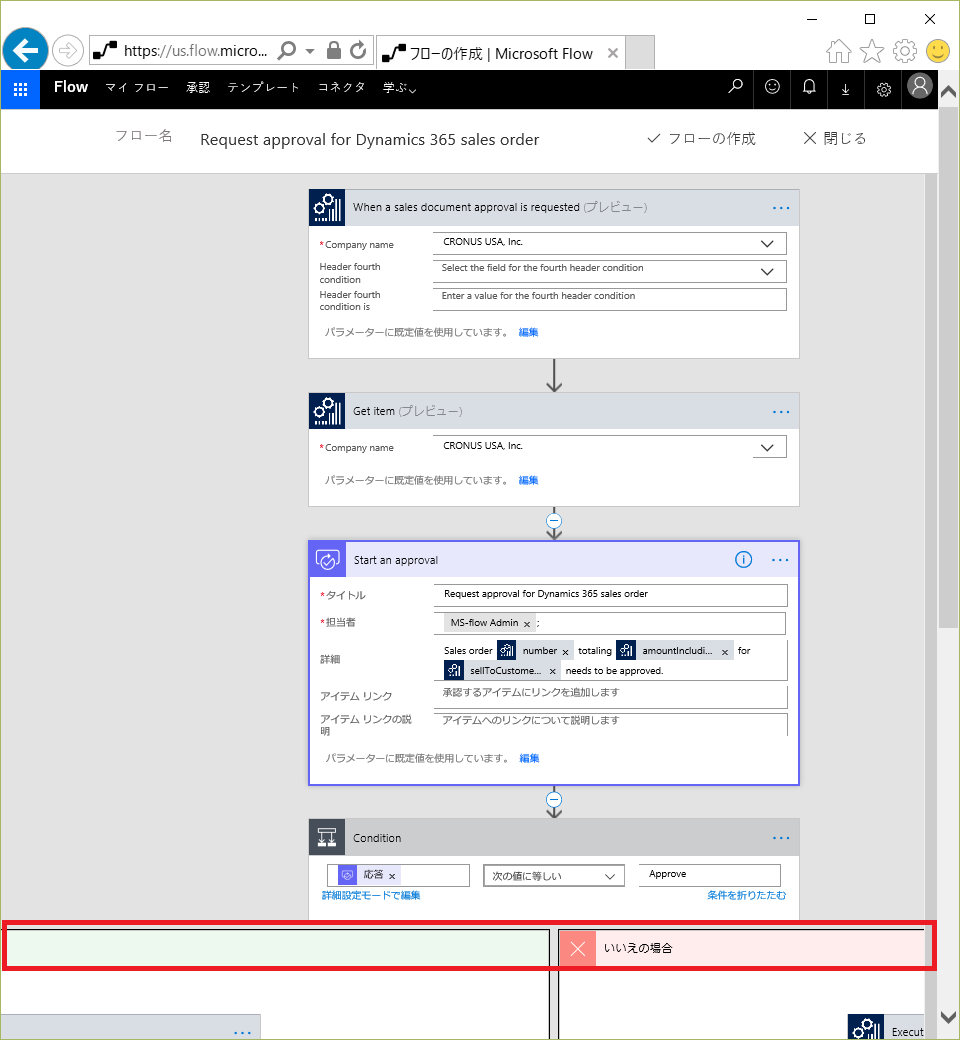The image size is (960, 1040).
Task: Remove the sellToCustome... token
Action: coord(552,672)
